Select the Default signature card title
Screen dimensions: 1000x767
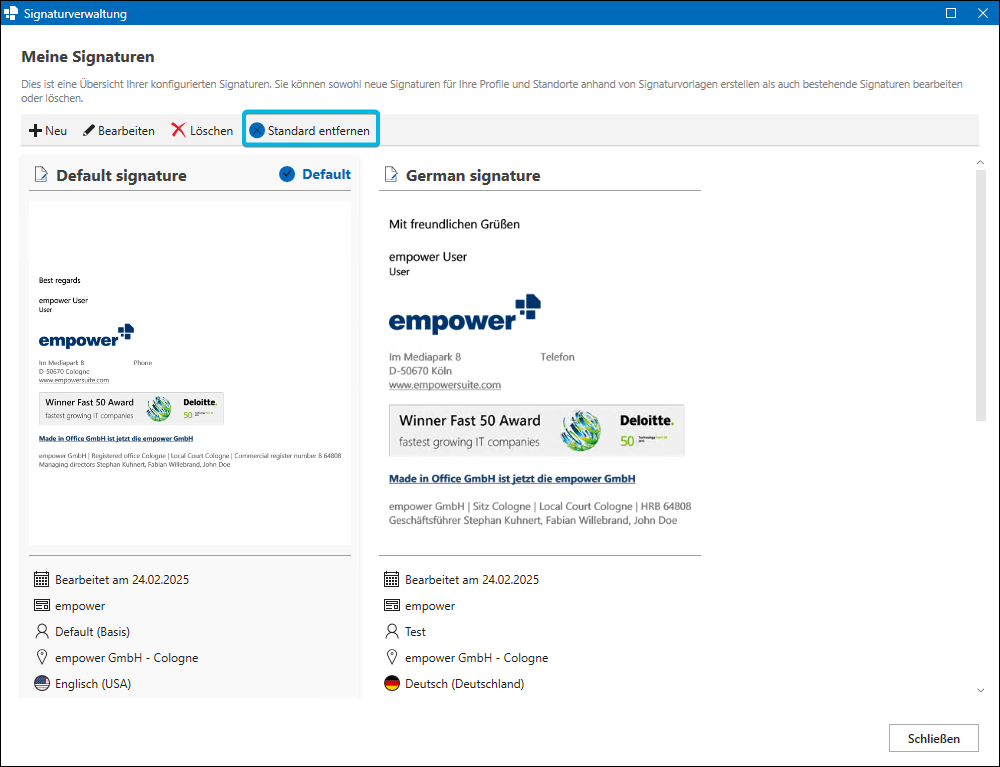coord(121,175)
